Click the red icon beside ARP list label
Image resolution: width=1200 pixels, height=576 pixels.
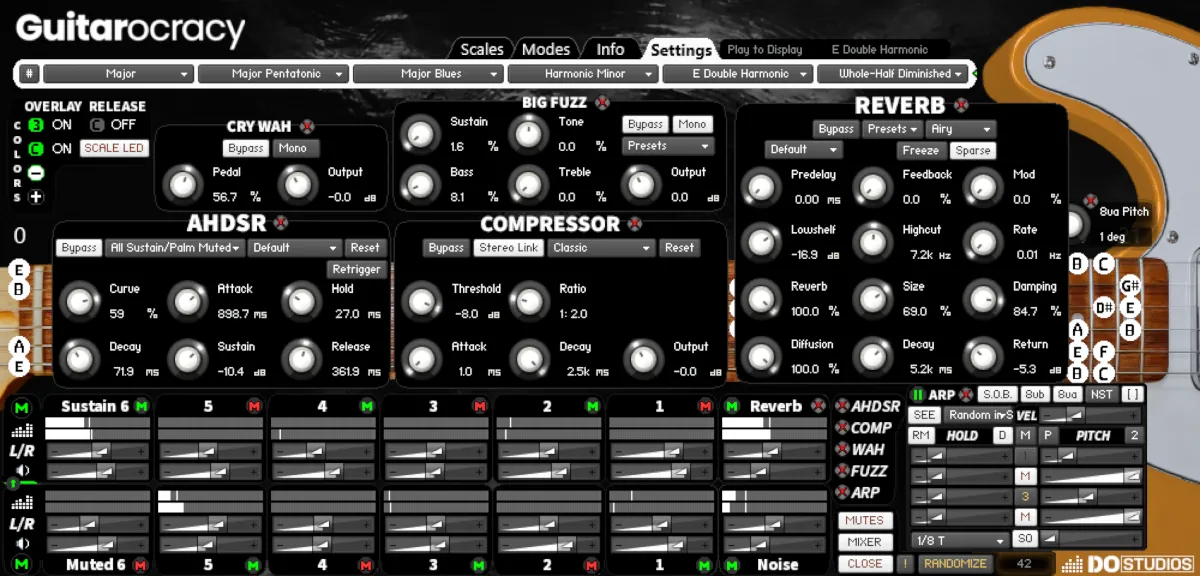[842, 493]
